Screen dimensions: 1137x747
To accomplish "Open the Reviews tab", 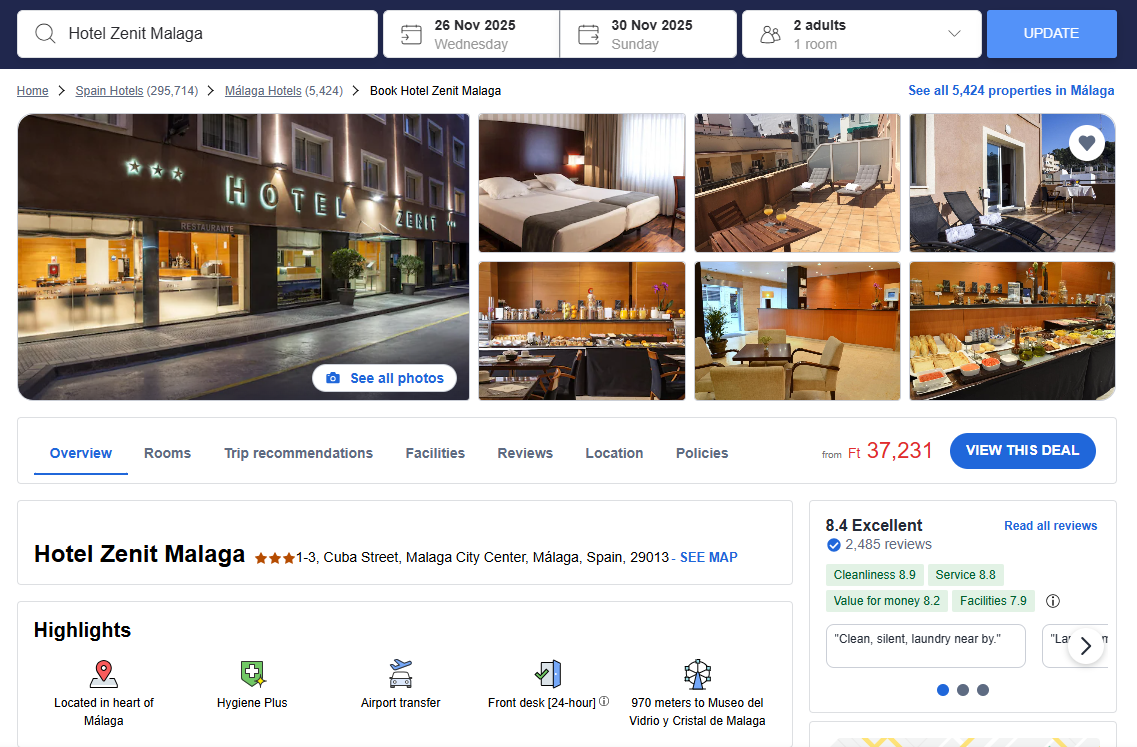I will (525, 453).
